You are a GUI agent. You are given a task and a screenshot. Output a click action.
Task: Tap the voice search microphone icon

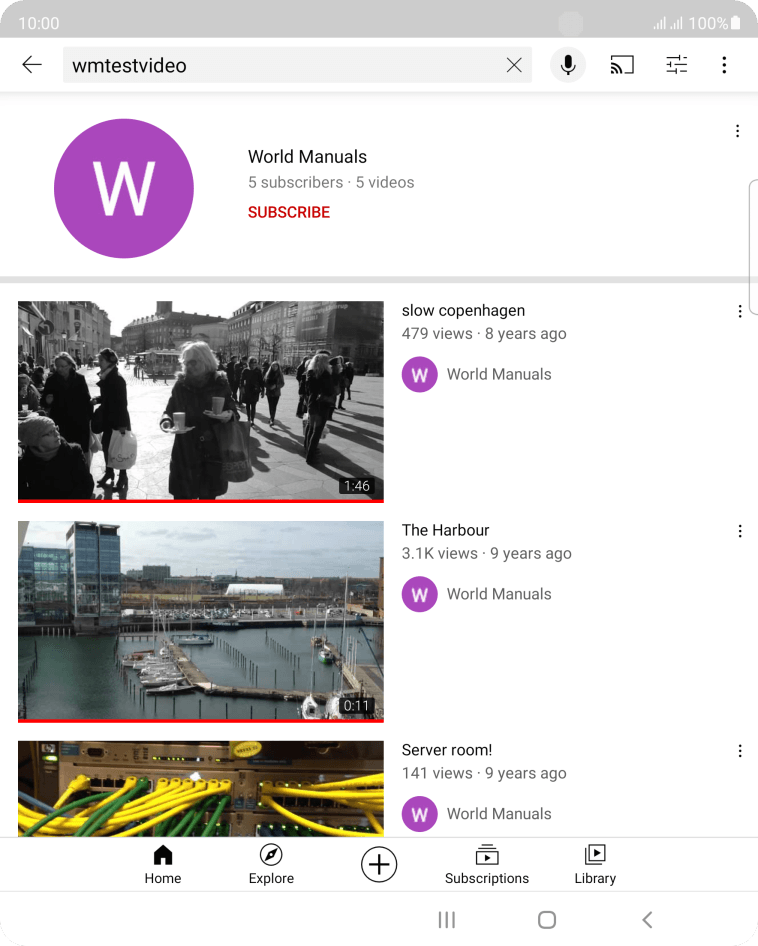pyautogui.click(x=567, y=65)
